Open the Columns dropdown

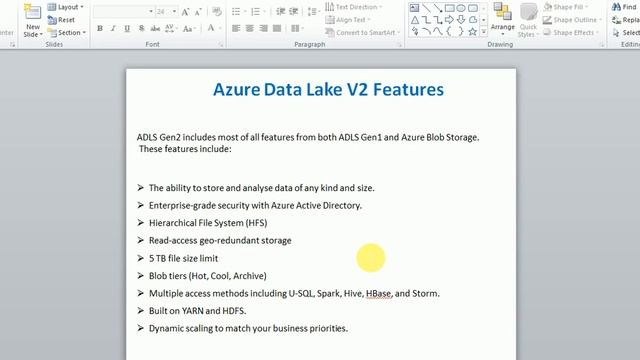point(297,28)
